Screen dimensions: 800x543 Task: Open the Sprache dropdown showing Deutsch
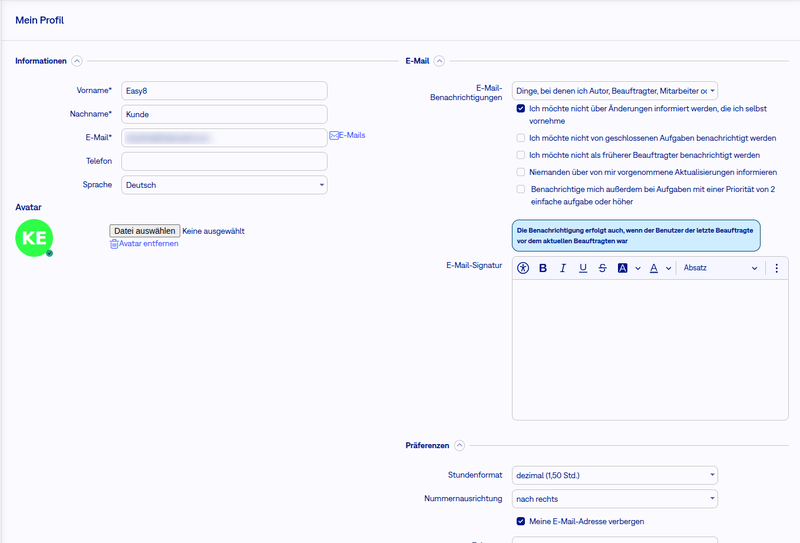pyautogui.click(x=224, y=185)
